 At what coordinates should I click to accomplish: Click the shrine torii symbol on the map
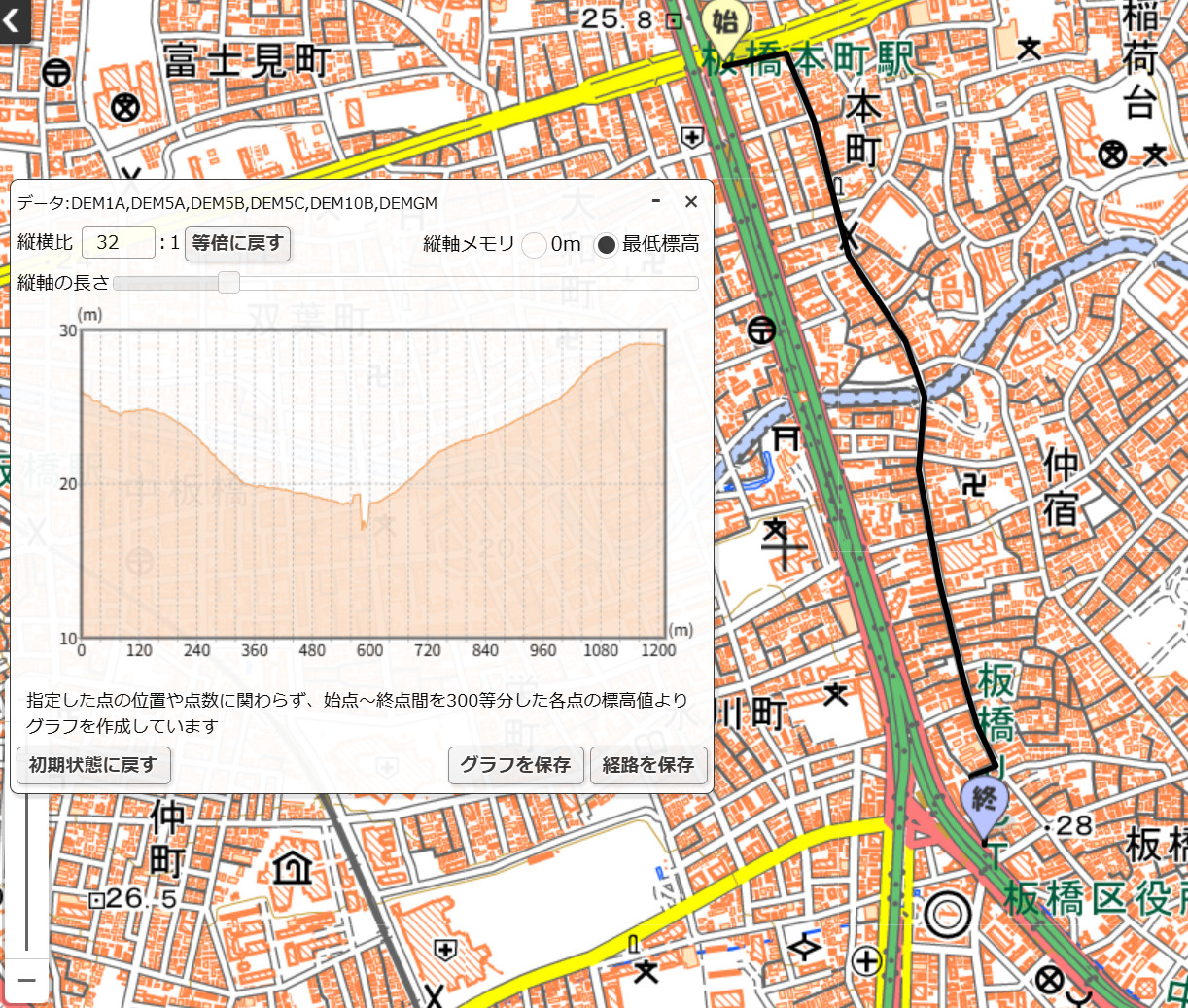point(786,438)
